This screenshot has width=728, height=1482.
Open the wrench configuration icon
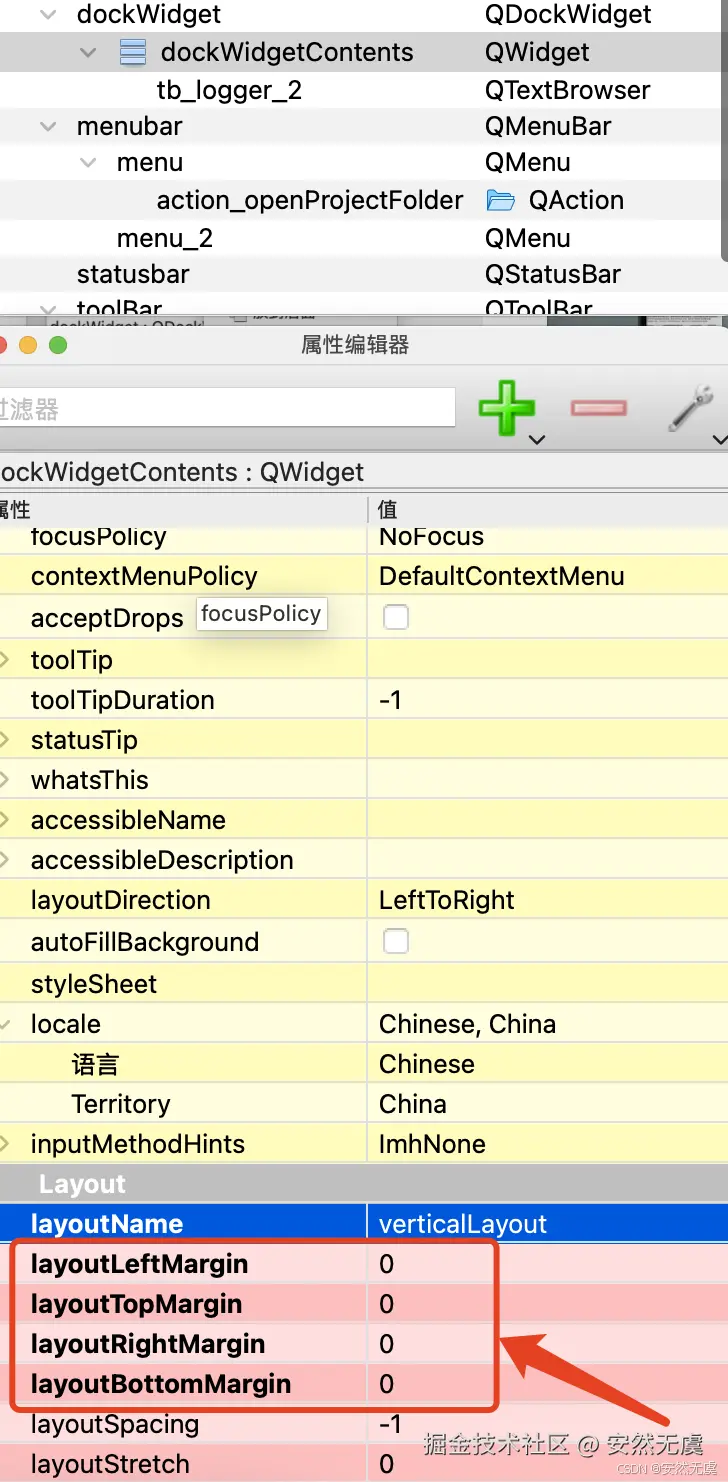[689, 406]
